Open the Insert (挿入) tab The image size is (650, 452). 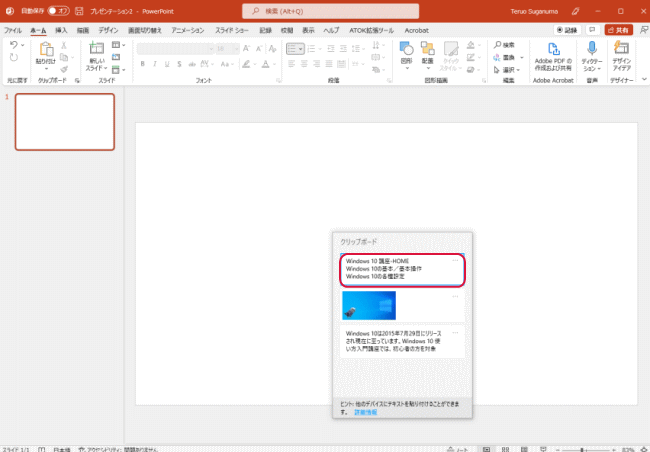click(x=61, y=30)
